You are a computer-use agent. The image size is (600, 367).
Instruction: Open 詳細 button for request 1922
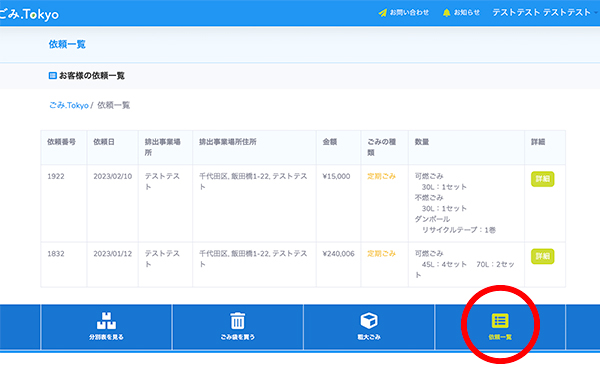(x=542, y=179)
